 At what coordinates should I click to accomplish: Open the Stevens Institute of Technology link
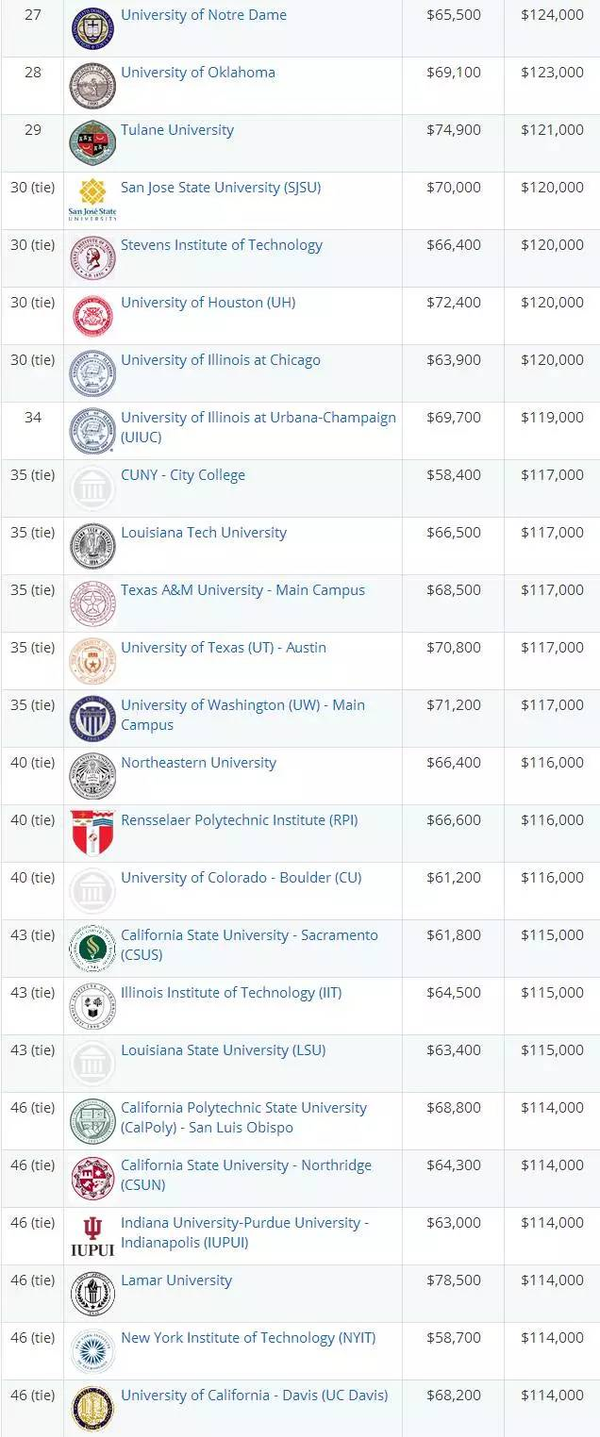click(222, 245)
